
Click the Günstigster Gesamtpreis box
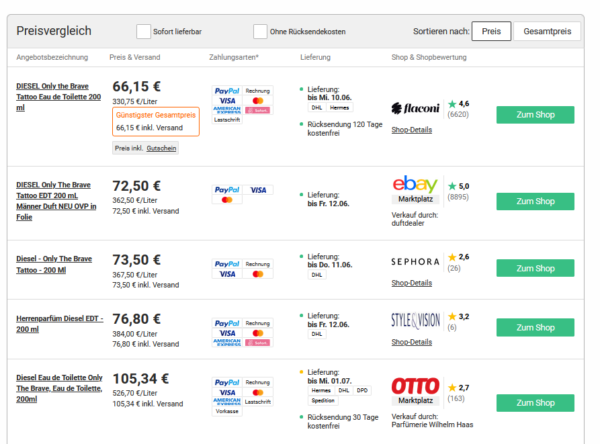pos(156,122)
